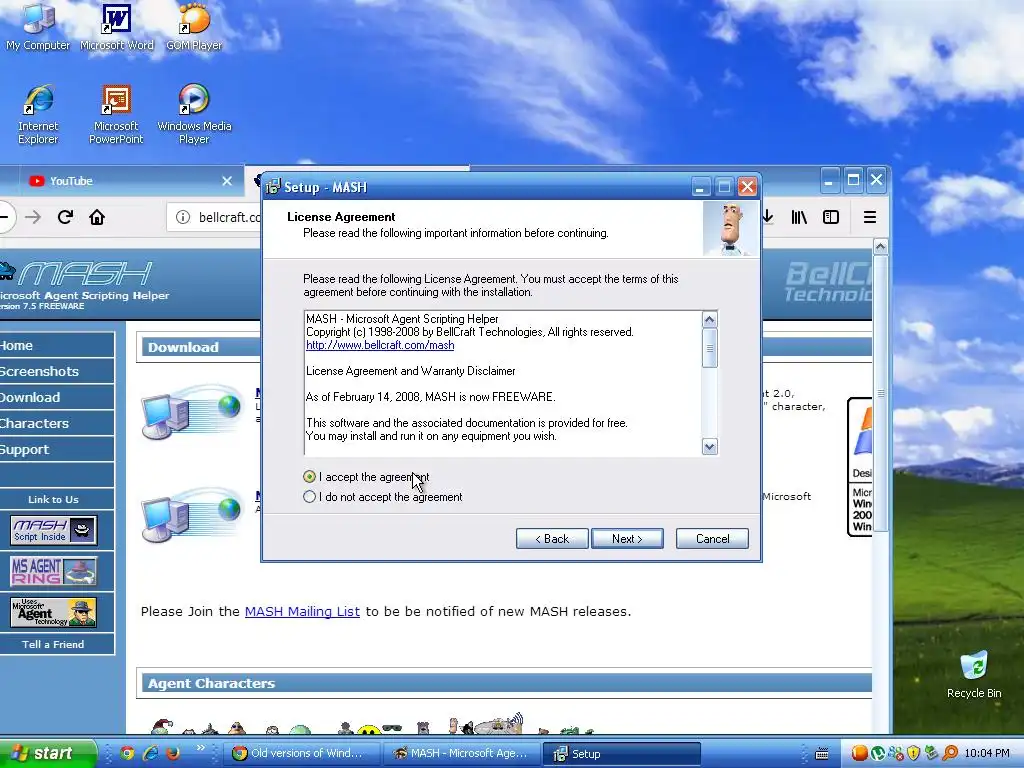Click the browser page scrollbar up arrow
The image size is (1024, 768).
click(x=880, y=247)
